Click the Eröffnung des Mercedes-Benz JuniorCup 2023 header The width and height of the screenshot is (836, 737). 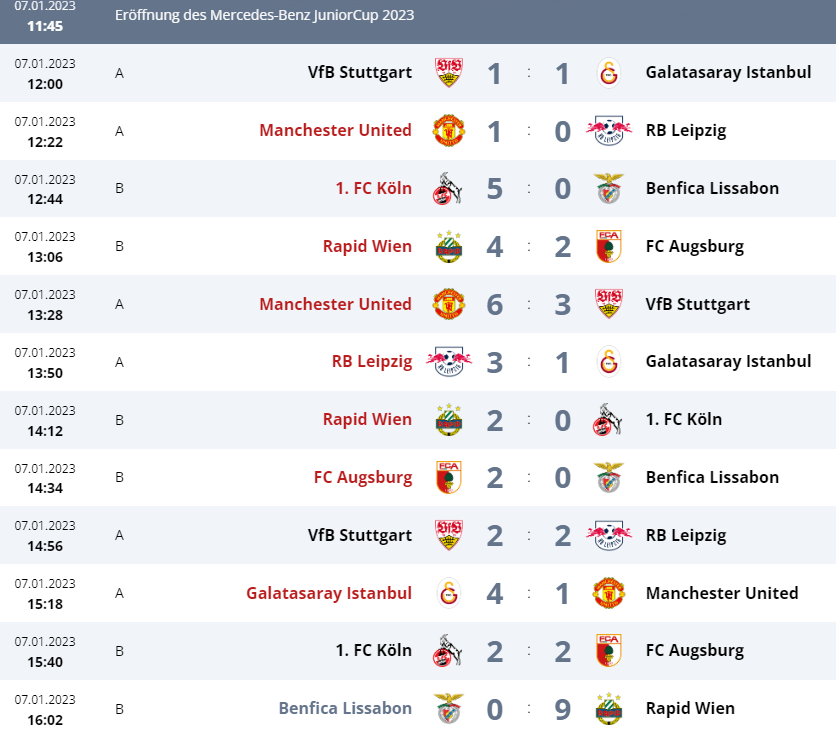264,15
